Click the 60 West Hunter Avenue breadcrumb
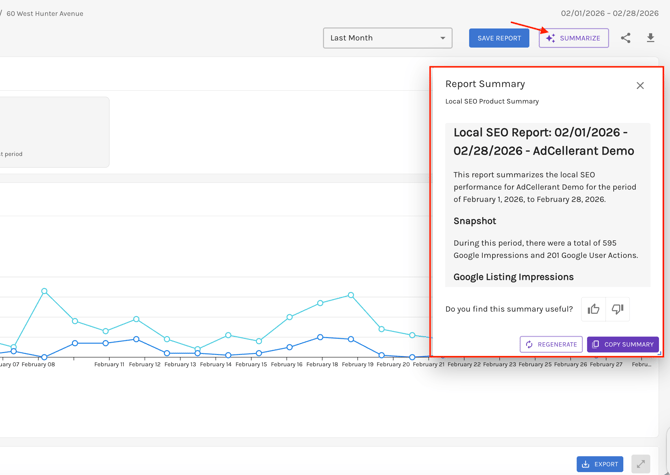This screenshot has height=475, width=670. tap(45, 14)
